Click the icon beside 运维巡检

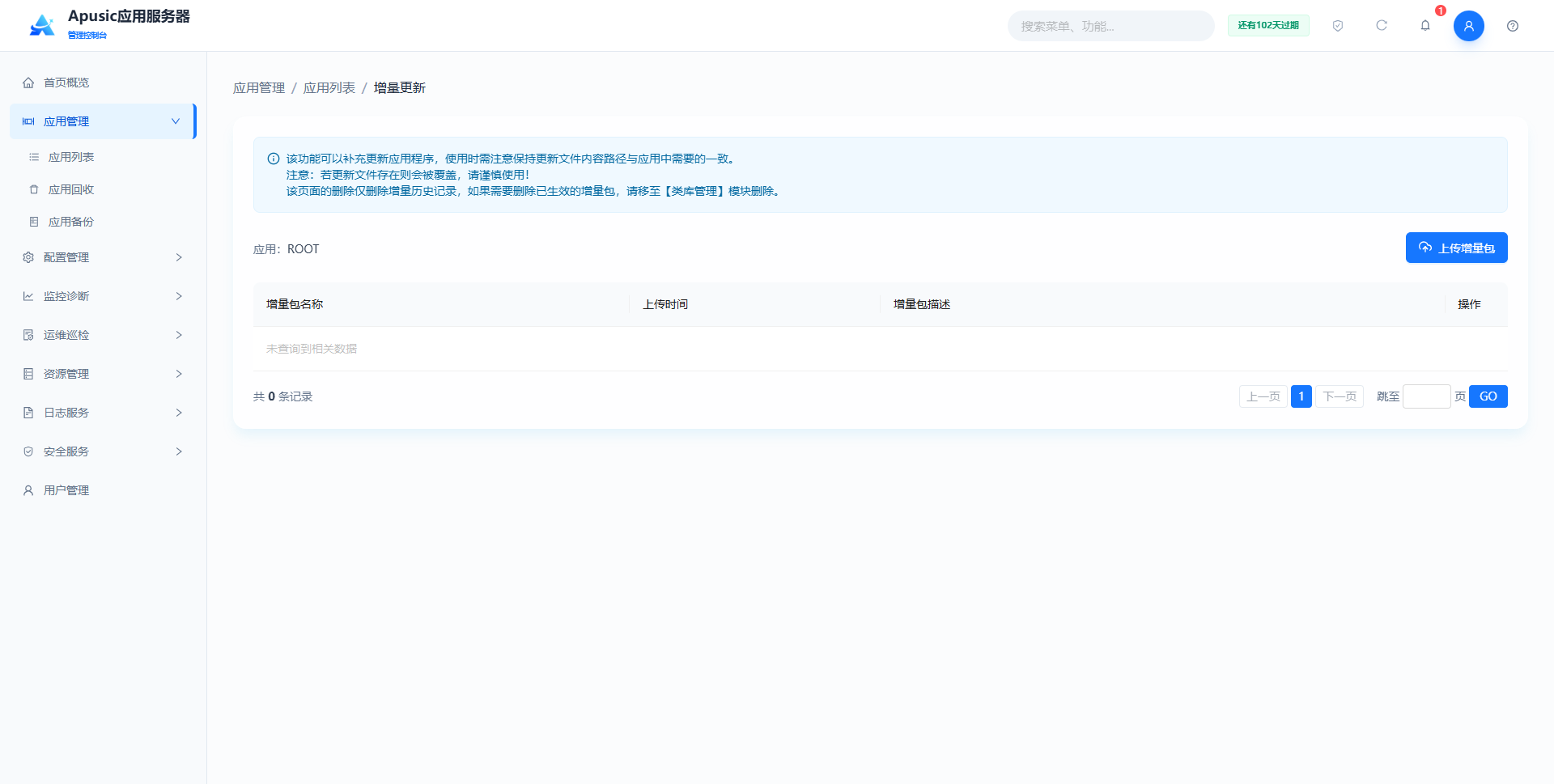coord(28,335)
